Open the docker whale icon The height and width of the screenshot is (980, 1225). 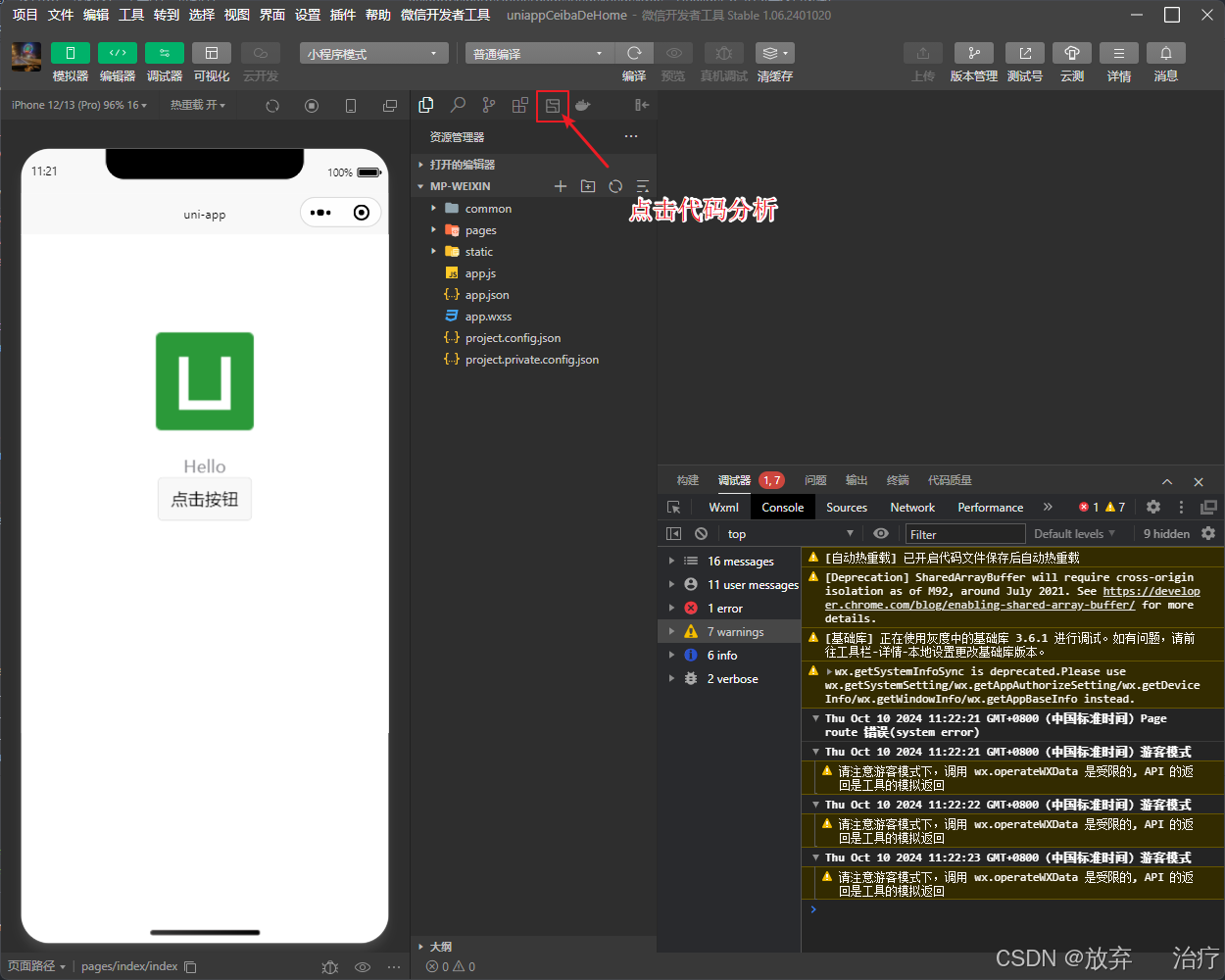tap(583, 105)
